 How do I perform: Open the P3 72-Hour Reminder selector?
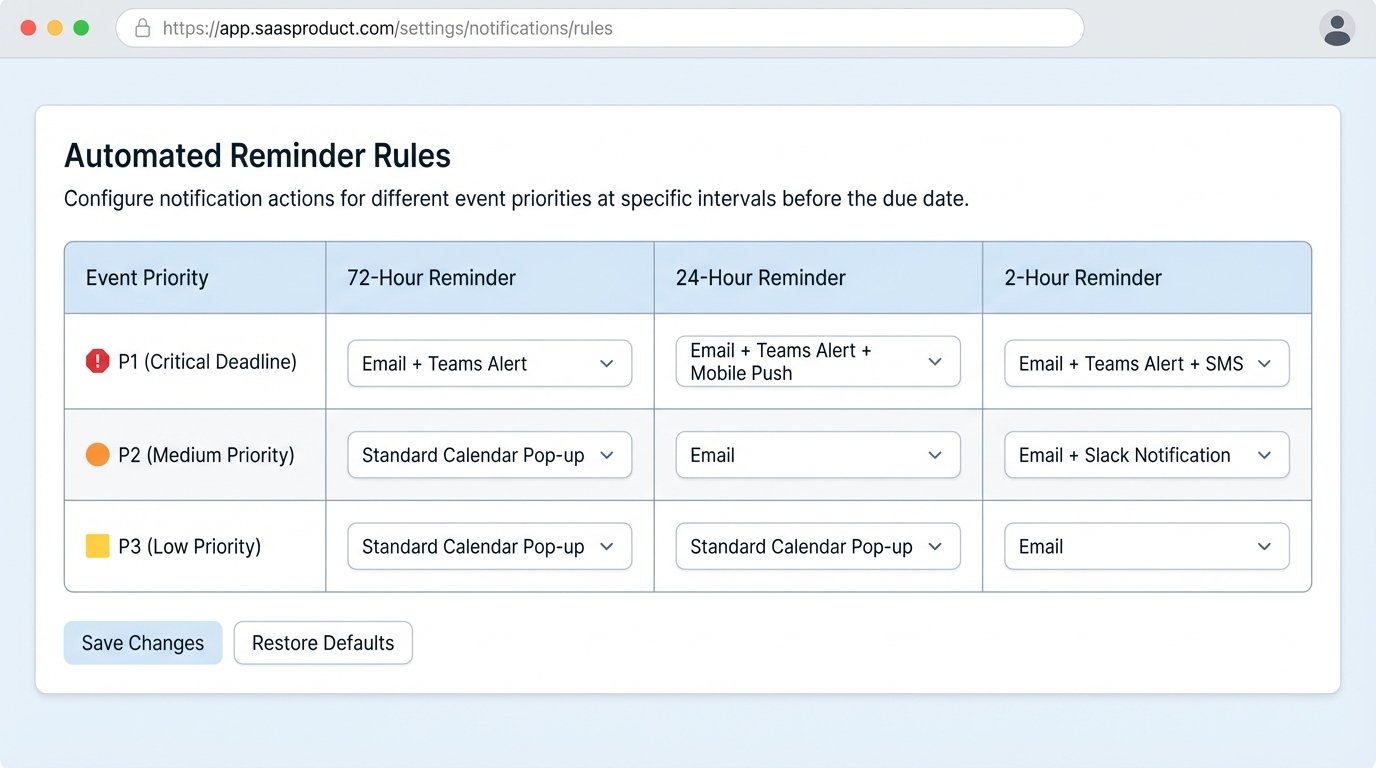click(489, 546)
